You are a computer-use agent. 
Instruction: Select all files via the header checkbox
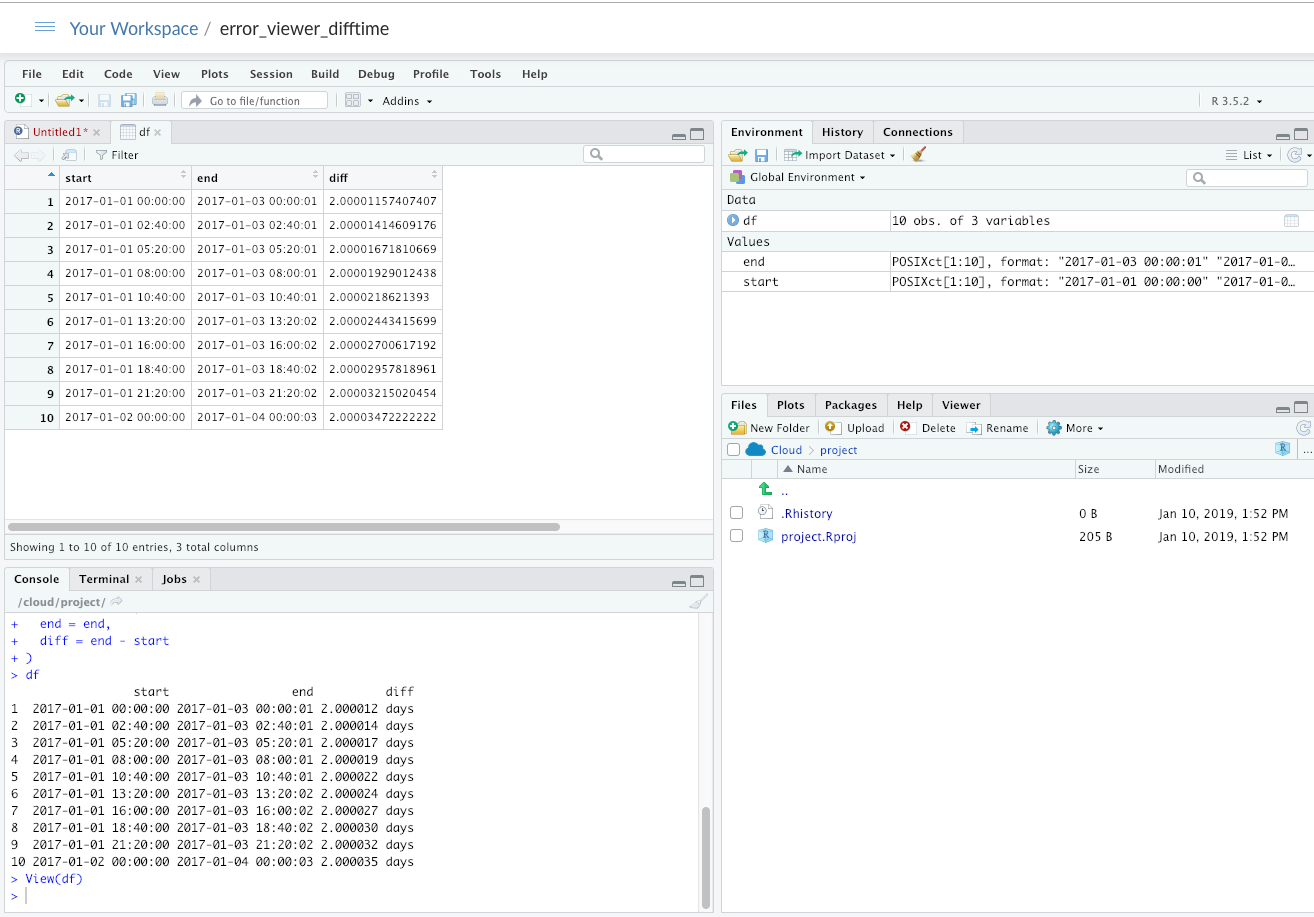(x=733, y=449)
